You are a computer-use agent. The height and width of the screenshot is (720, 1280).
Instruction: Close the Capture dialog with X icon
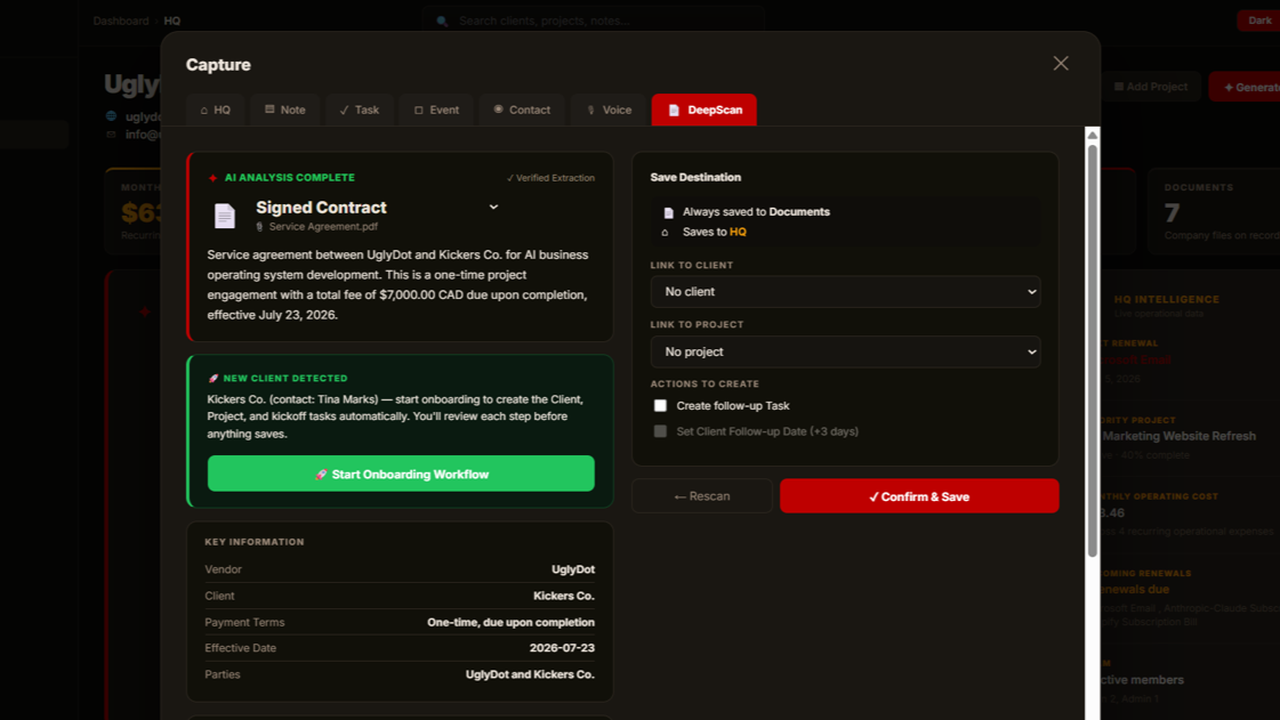coord(1061,64)
